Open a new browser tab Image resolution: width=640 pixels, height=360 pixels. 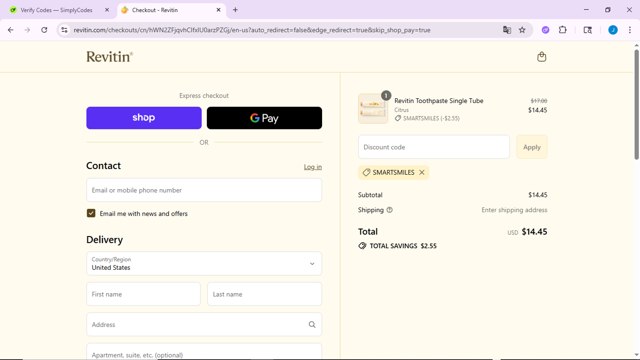pos(235,10)
